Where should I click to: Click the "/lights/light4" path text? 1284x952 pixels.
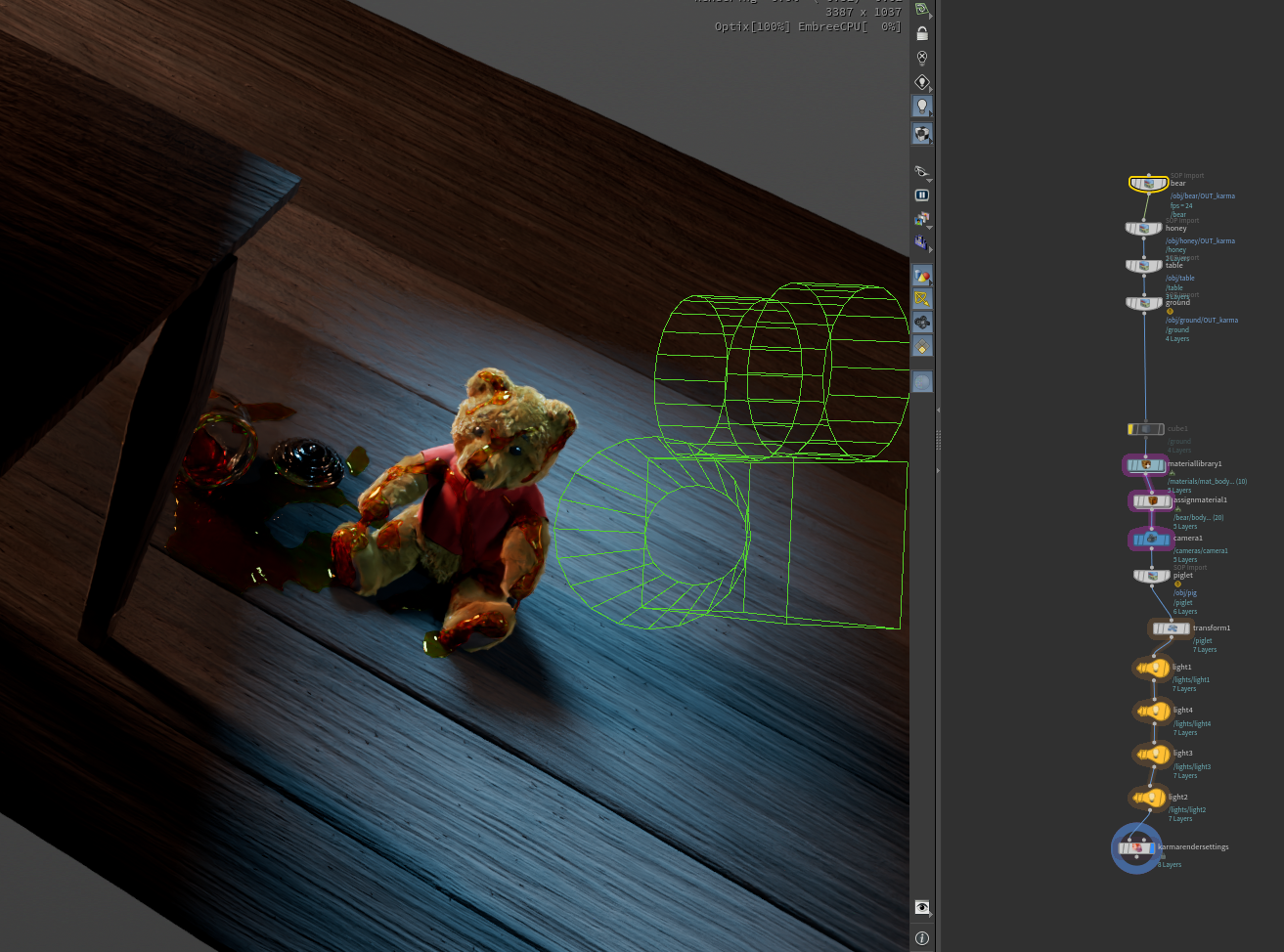(x=1192, y=724)
